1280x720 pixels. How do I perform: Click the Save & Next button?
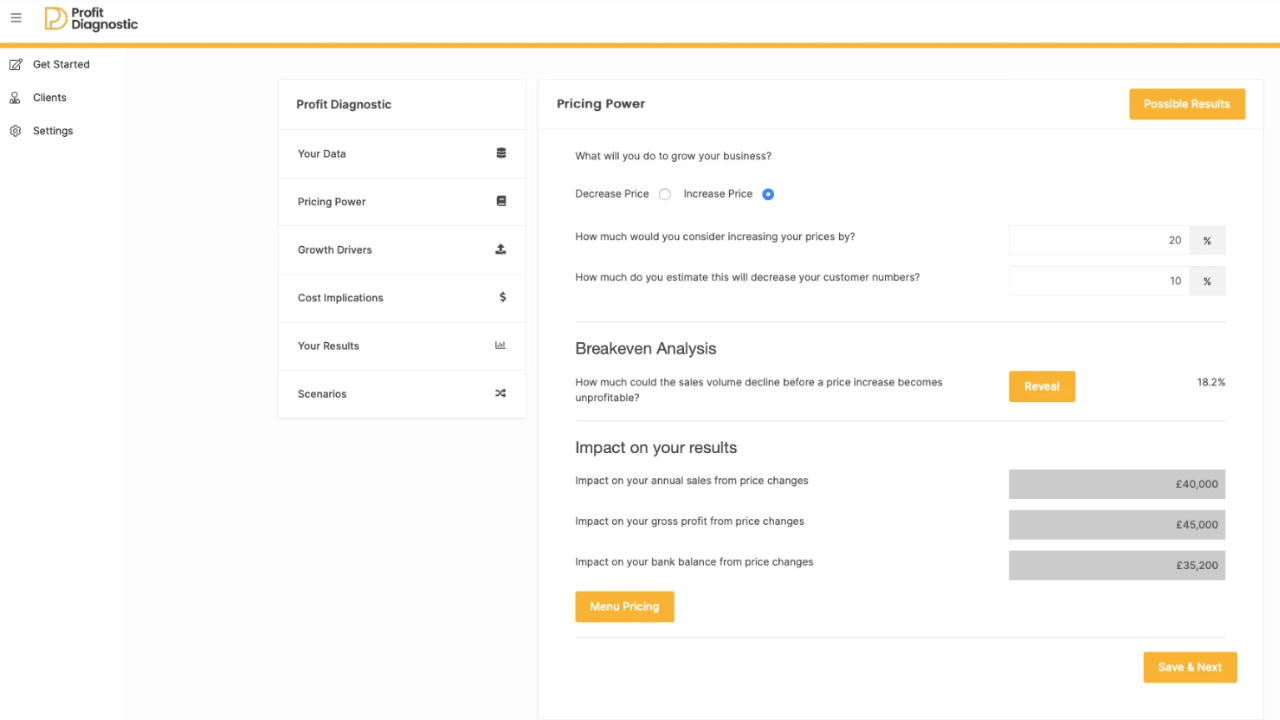point(1190,667)
